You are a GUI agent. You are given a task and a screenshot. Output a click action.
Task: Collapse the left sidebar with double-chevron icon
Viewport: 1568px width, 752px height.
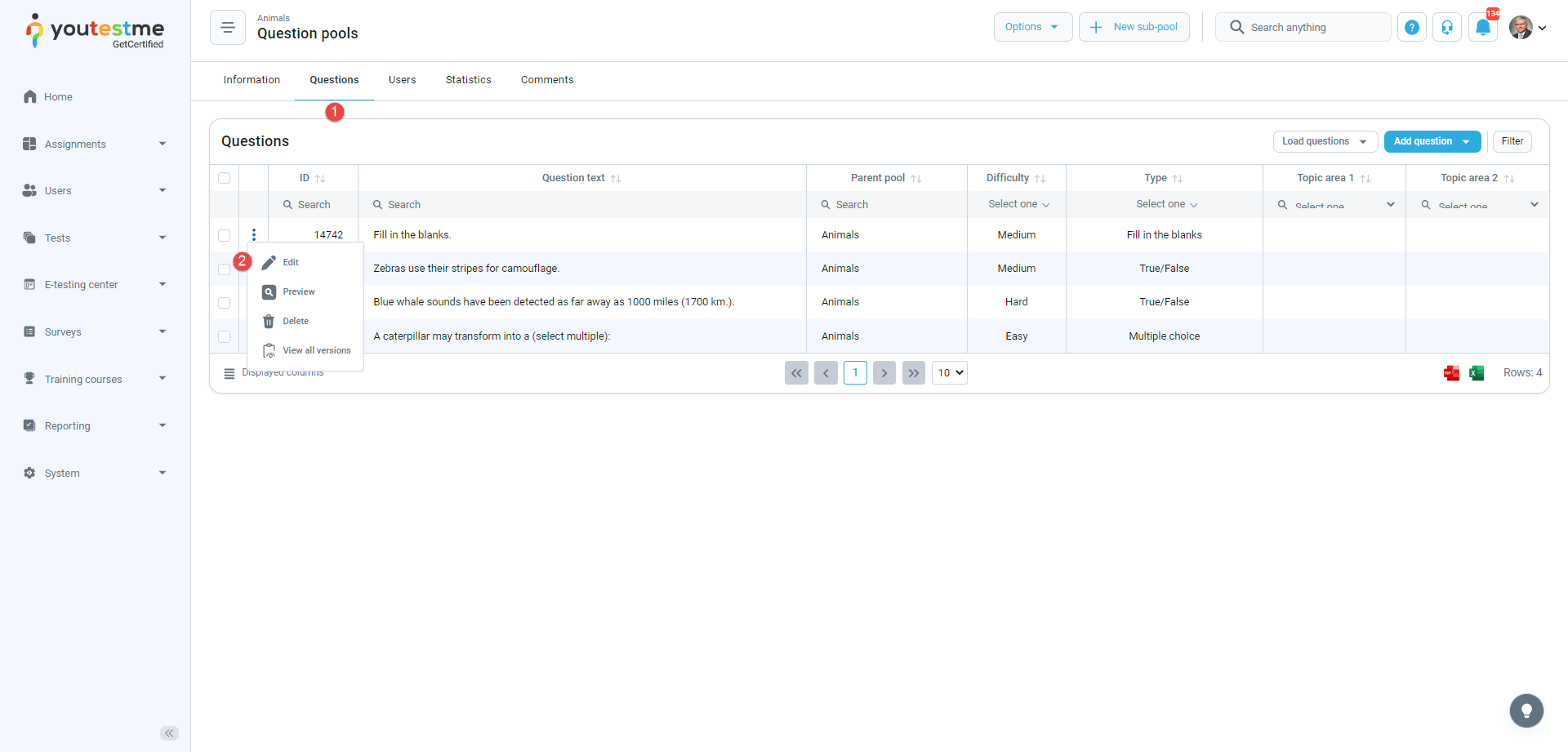(169, 733)
